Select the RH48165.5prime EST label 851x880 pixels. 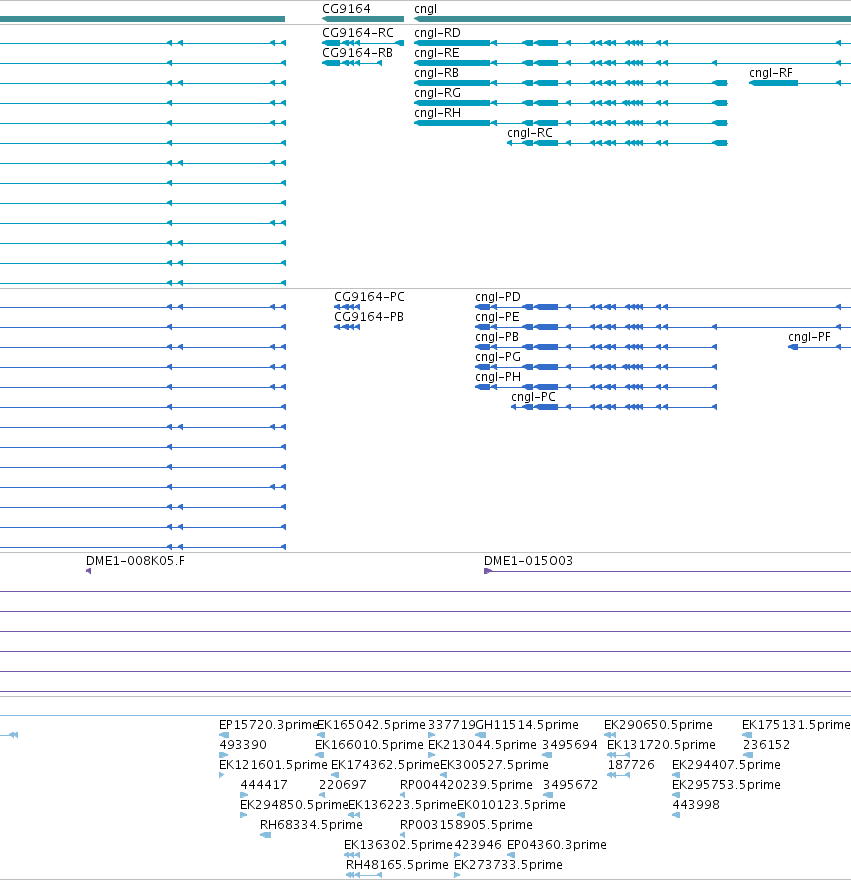coord(397,865)
